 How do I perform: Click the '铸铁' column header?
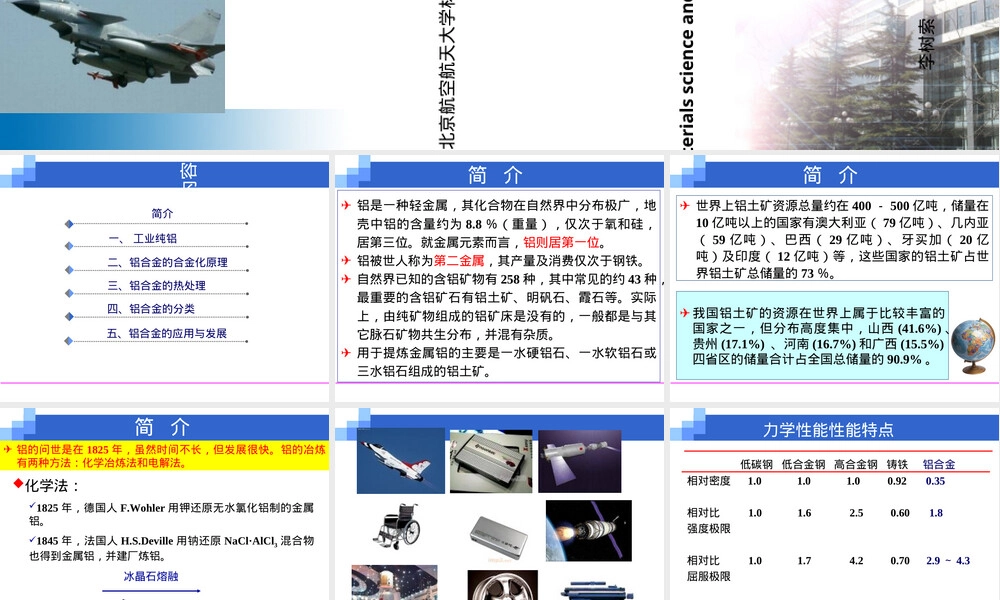[x=897, y=464]
